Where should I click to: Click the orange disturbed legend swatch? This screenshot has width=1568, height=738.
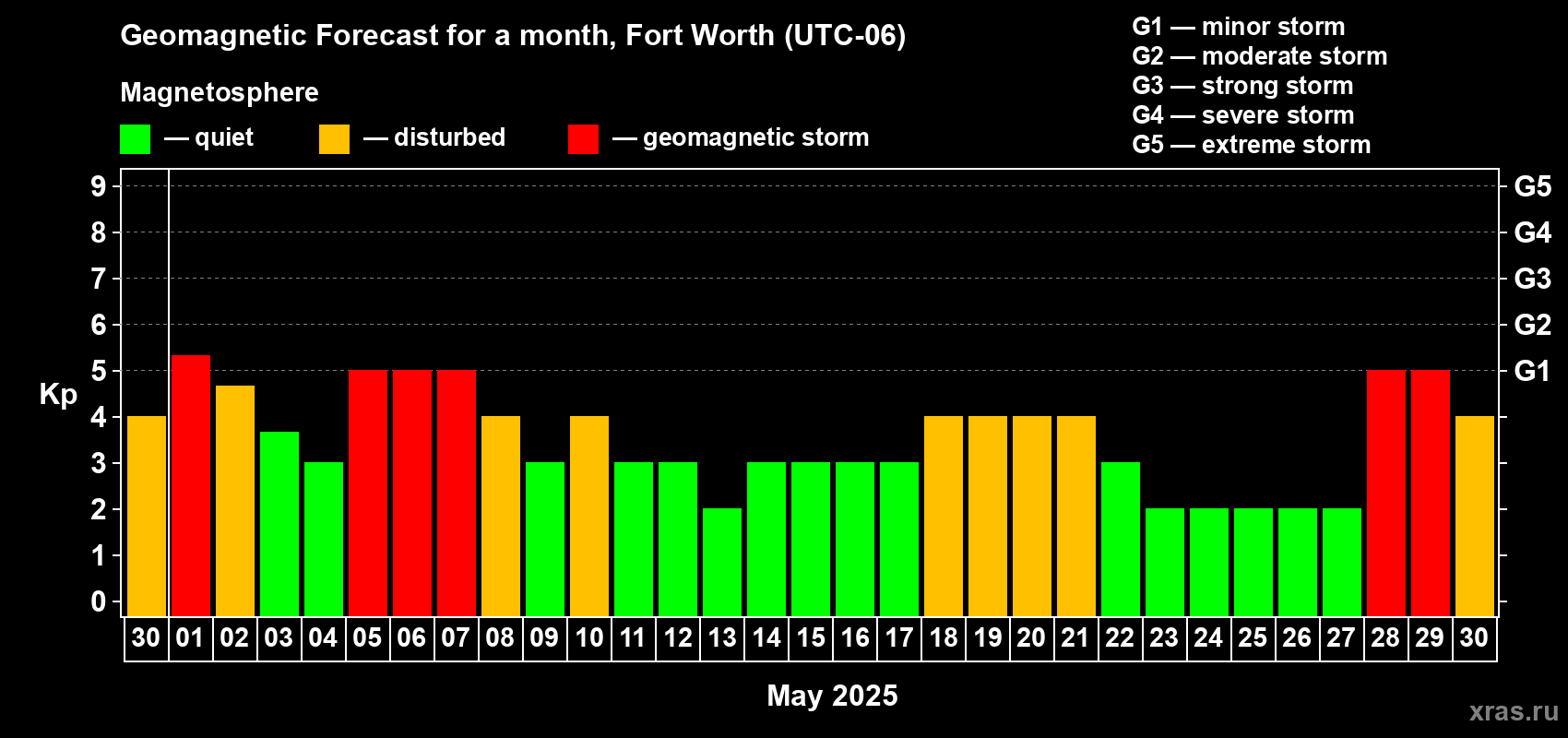[x=334, y=139]
